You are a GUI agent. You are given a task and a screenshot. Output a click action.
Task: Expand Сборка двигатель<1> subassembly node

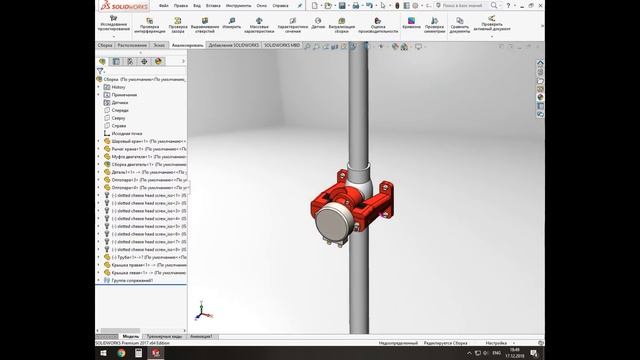[x=98, y=164]
